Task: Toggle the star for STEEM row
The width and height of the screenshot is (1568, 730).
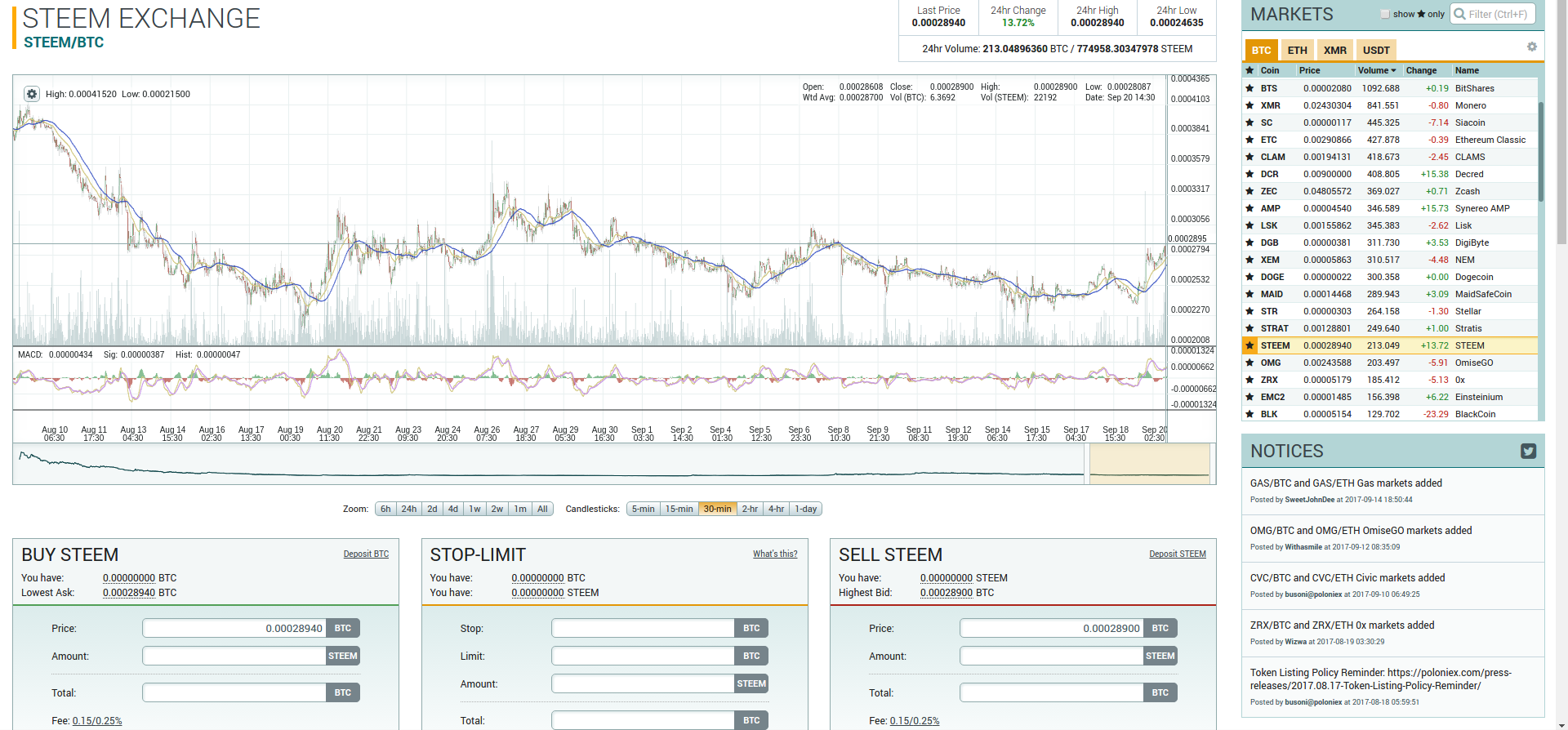Action: click(x=1249, y=345)
